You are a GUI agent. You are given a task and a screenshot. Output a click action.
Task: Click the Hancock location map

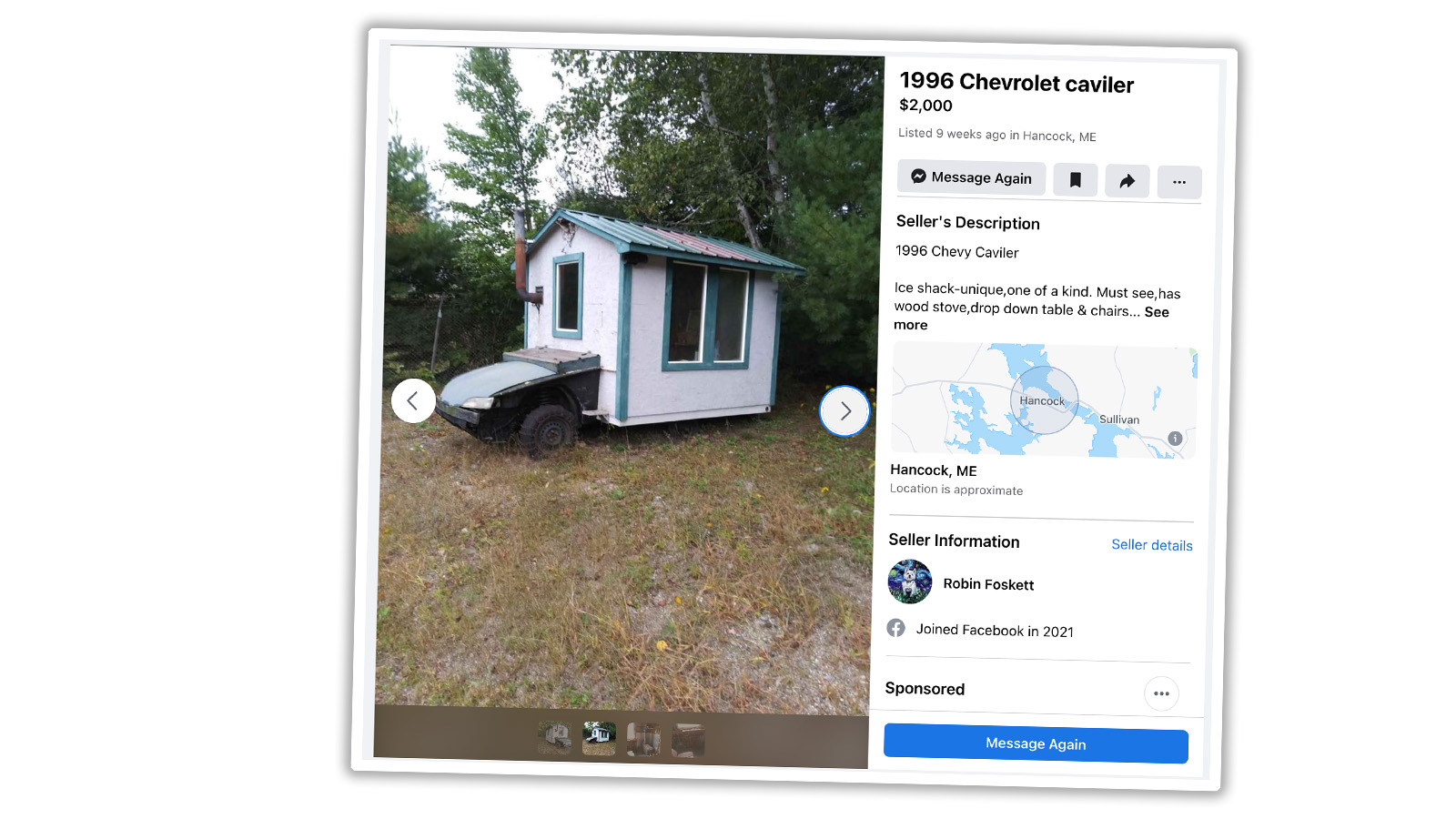click(x=1044, y=400)
